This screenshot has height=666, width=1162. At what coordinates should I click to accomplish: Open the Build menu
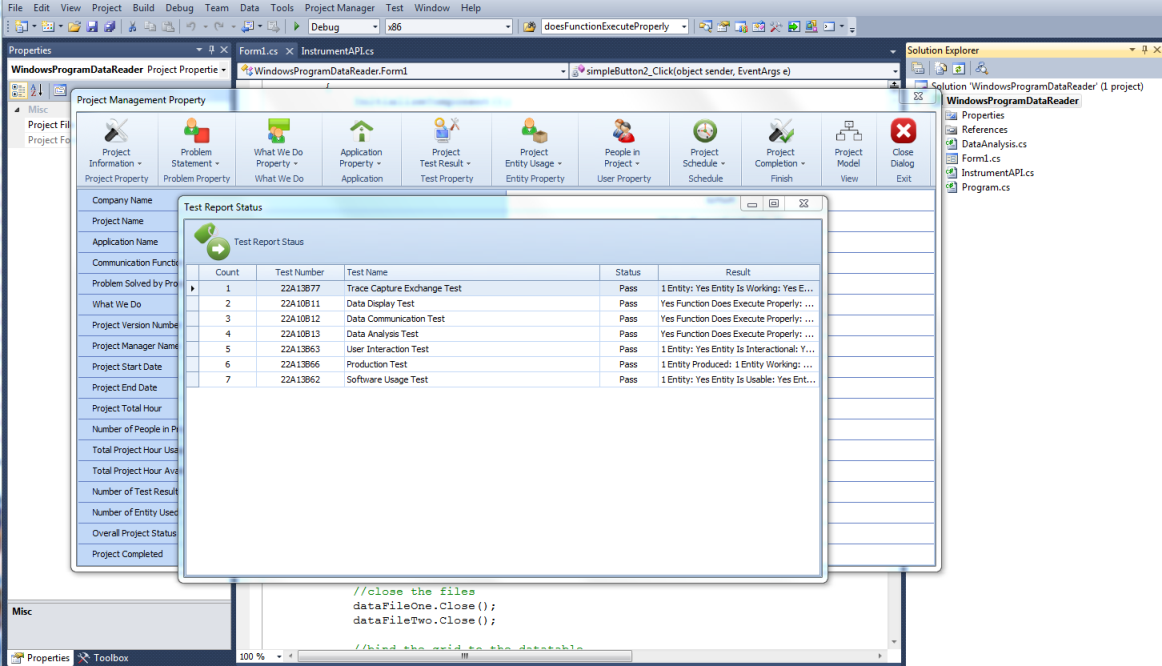[x=143, y=7]
